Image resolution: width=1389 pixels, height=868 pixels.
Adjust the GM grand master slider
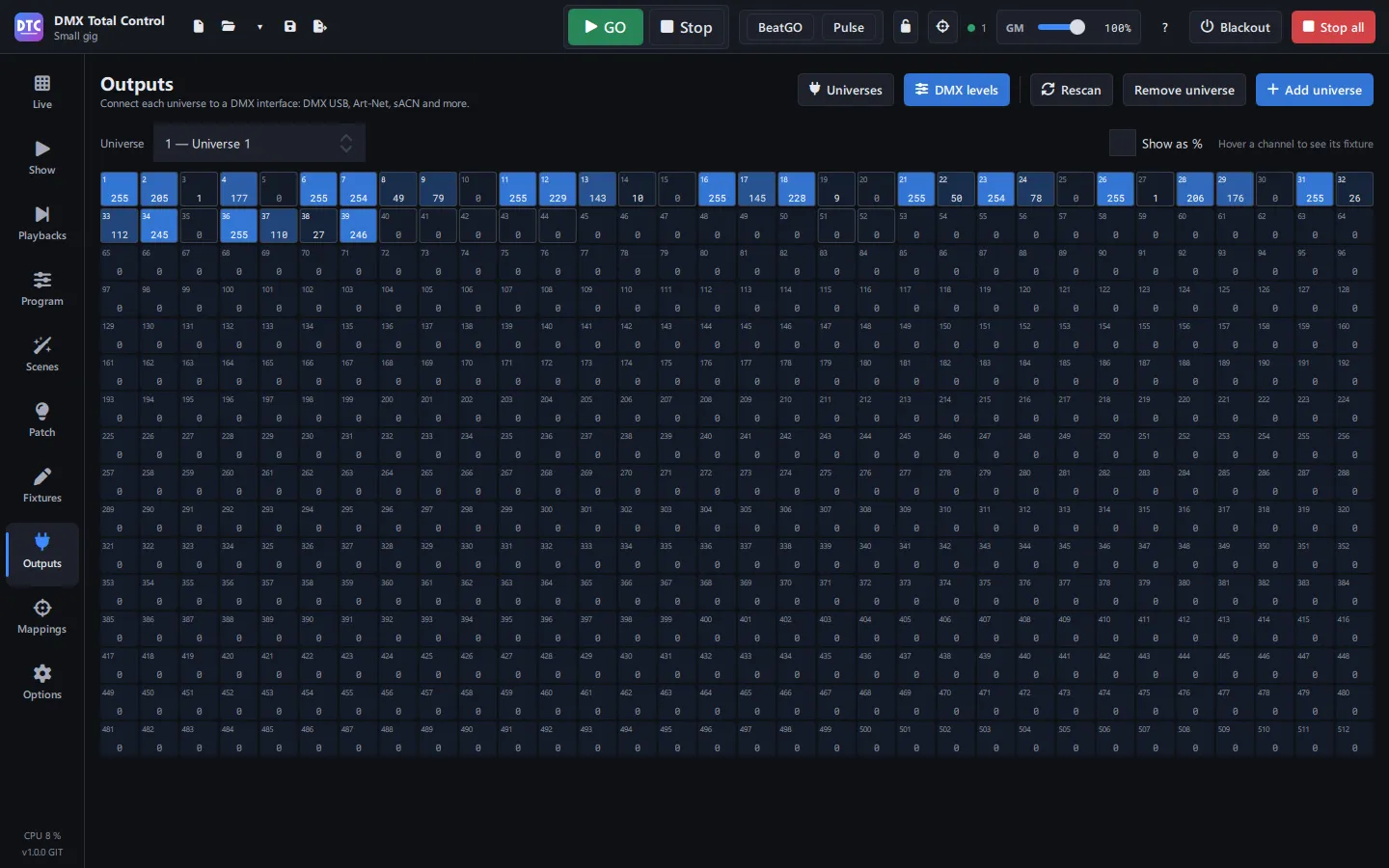point(1061,27)
